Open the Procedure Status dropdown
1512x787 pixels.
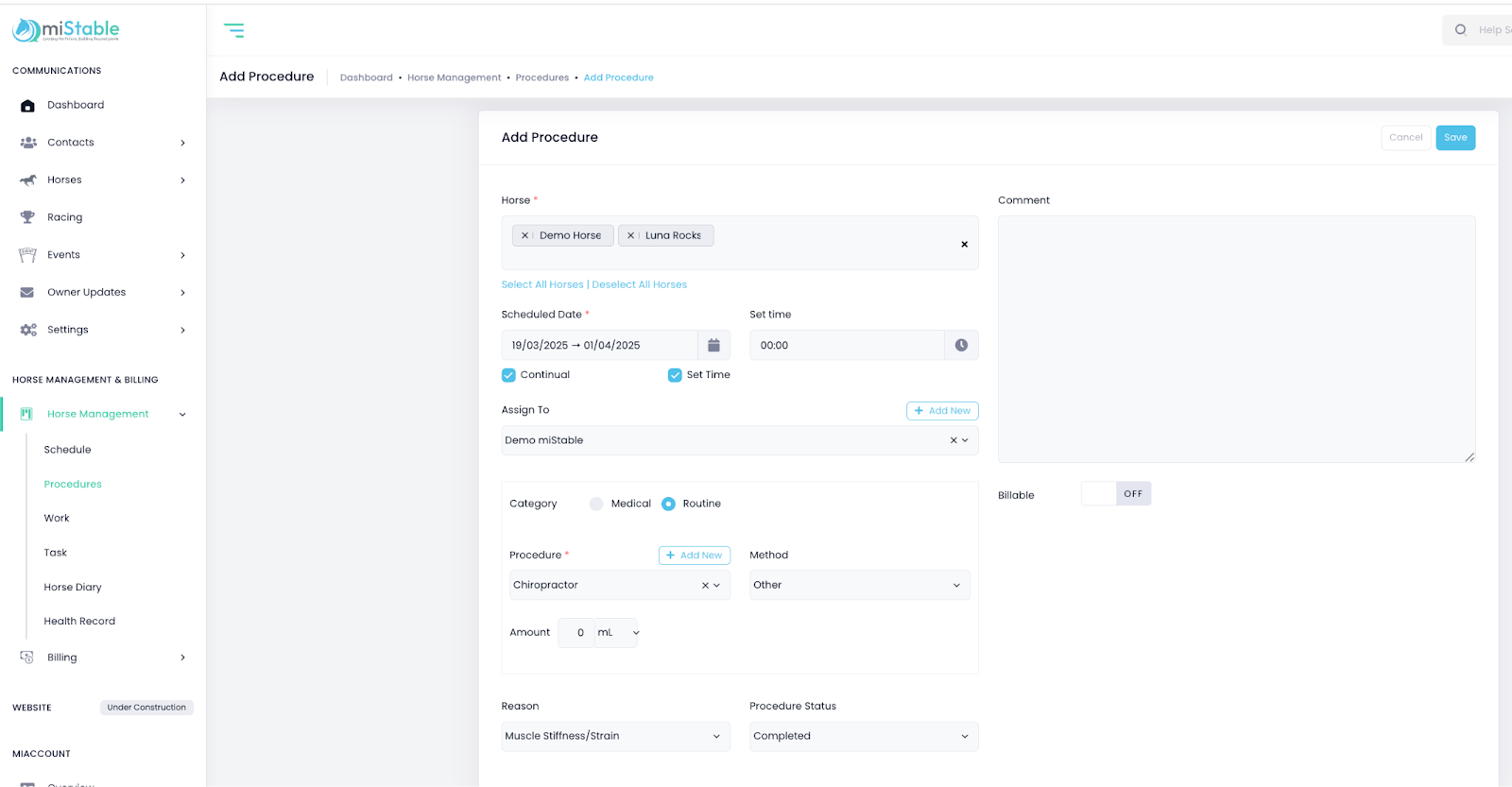(863, 737)
